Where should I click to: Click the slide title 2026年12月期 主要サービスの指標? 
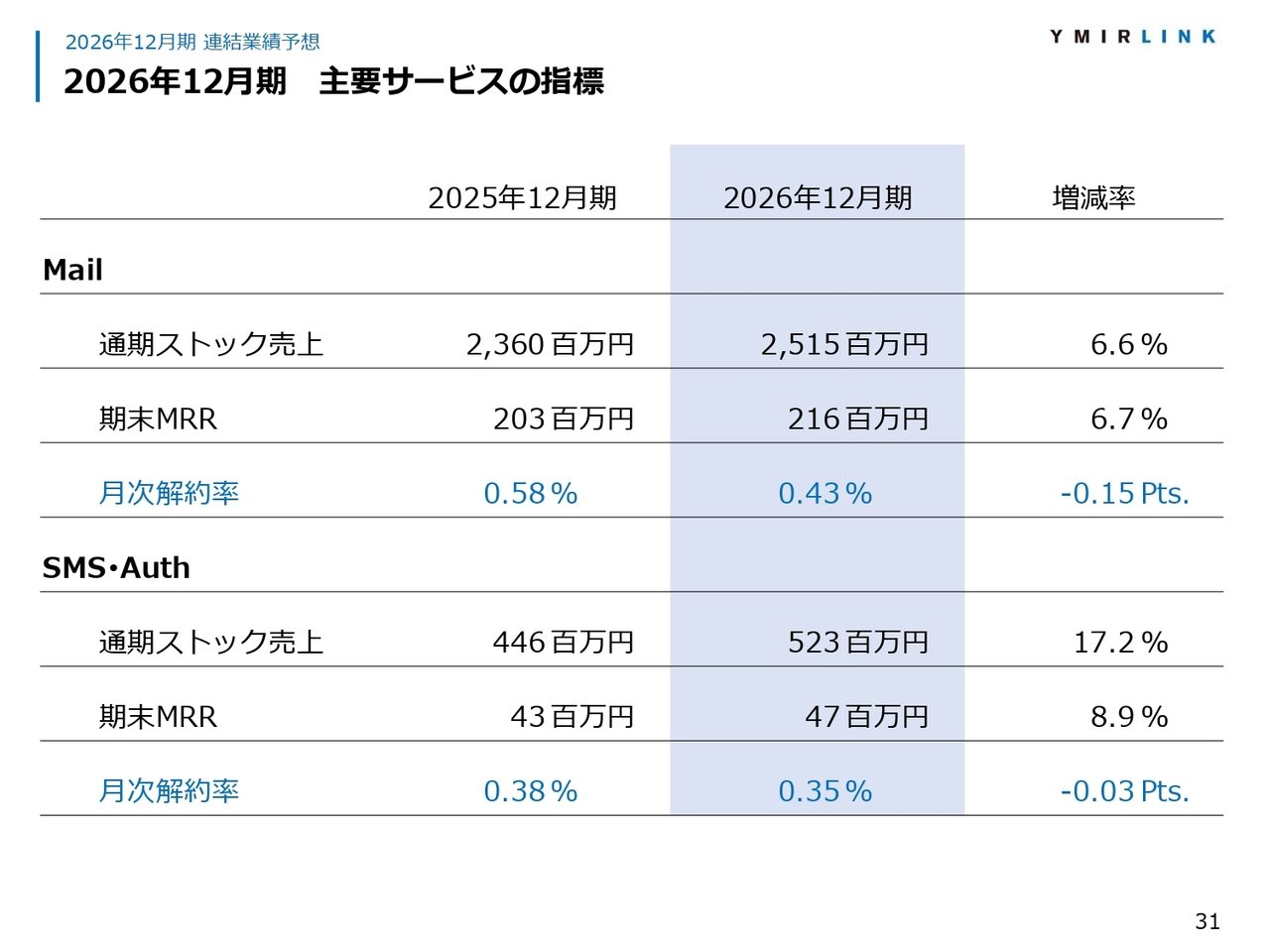click(333, 81)
